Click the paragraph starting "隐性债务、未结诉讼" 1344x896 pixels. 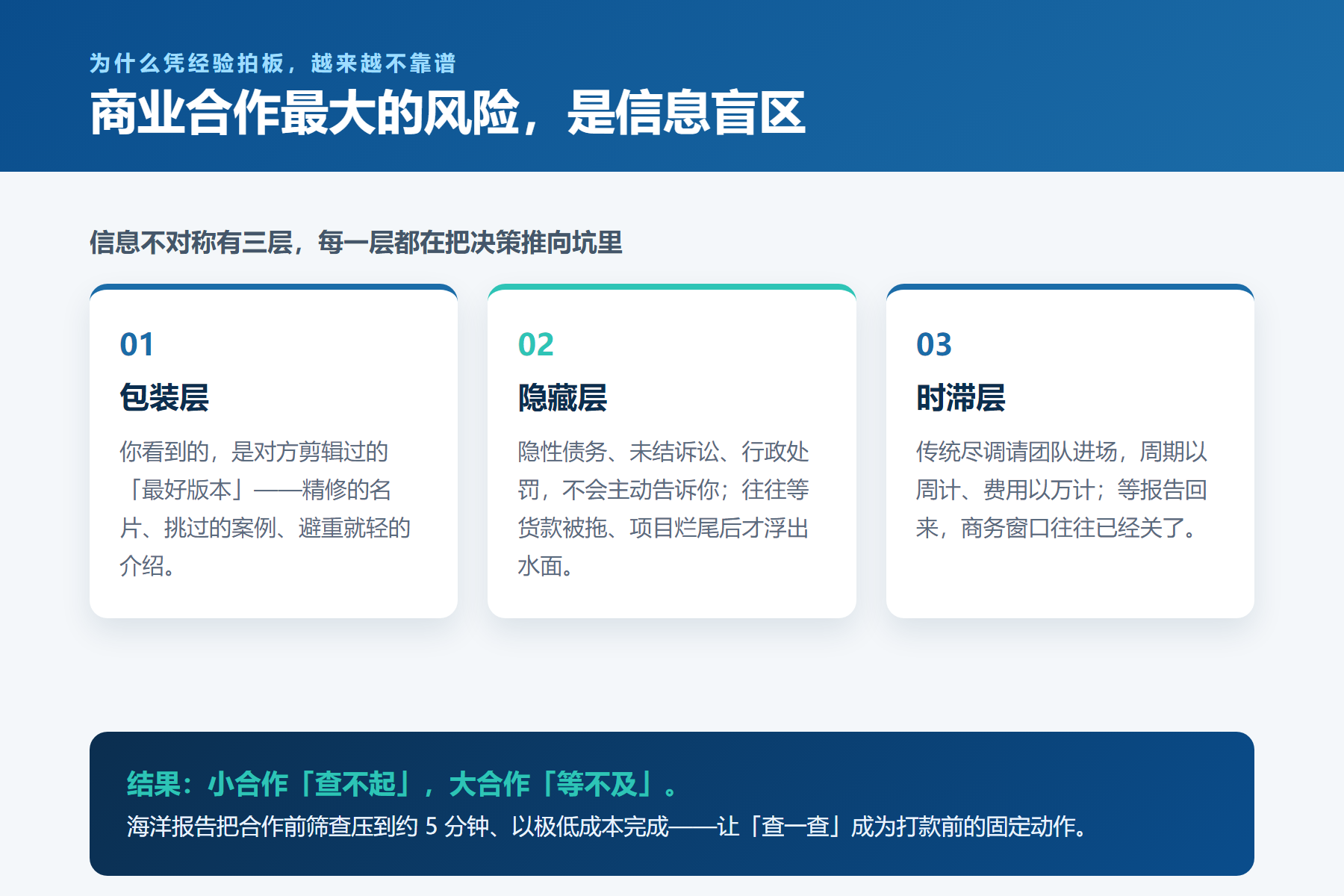click(x=664, y=508)
